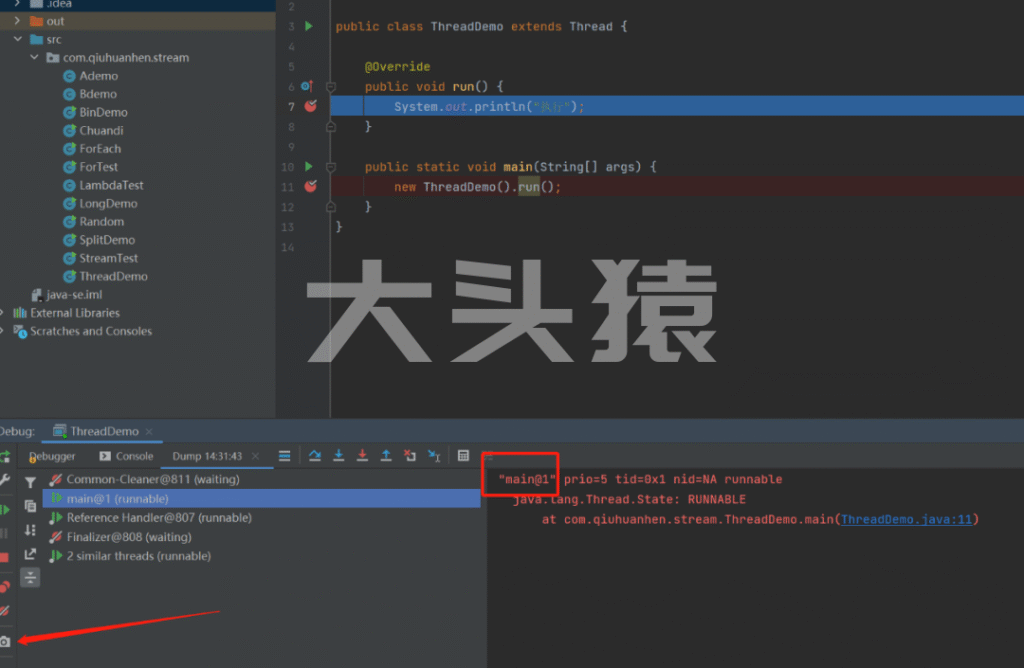The image size is (1024, 668).
Task: Click the export thread dump icon
Action: [30, 554]
